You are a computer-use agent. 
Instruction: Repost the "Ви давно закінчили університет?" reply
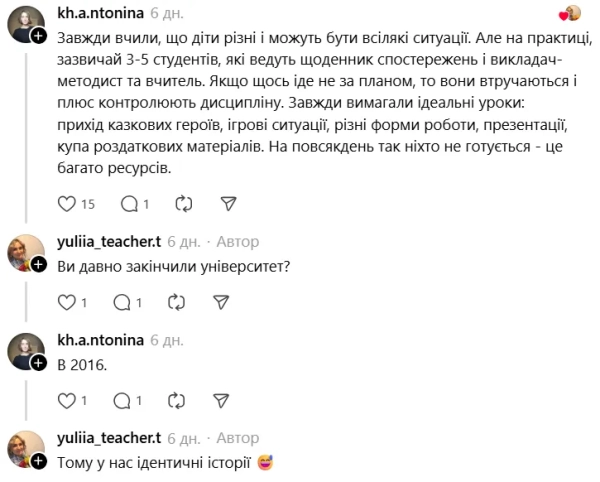(177, 302)
